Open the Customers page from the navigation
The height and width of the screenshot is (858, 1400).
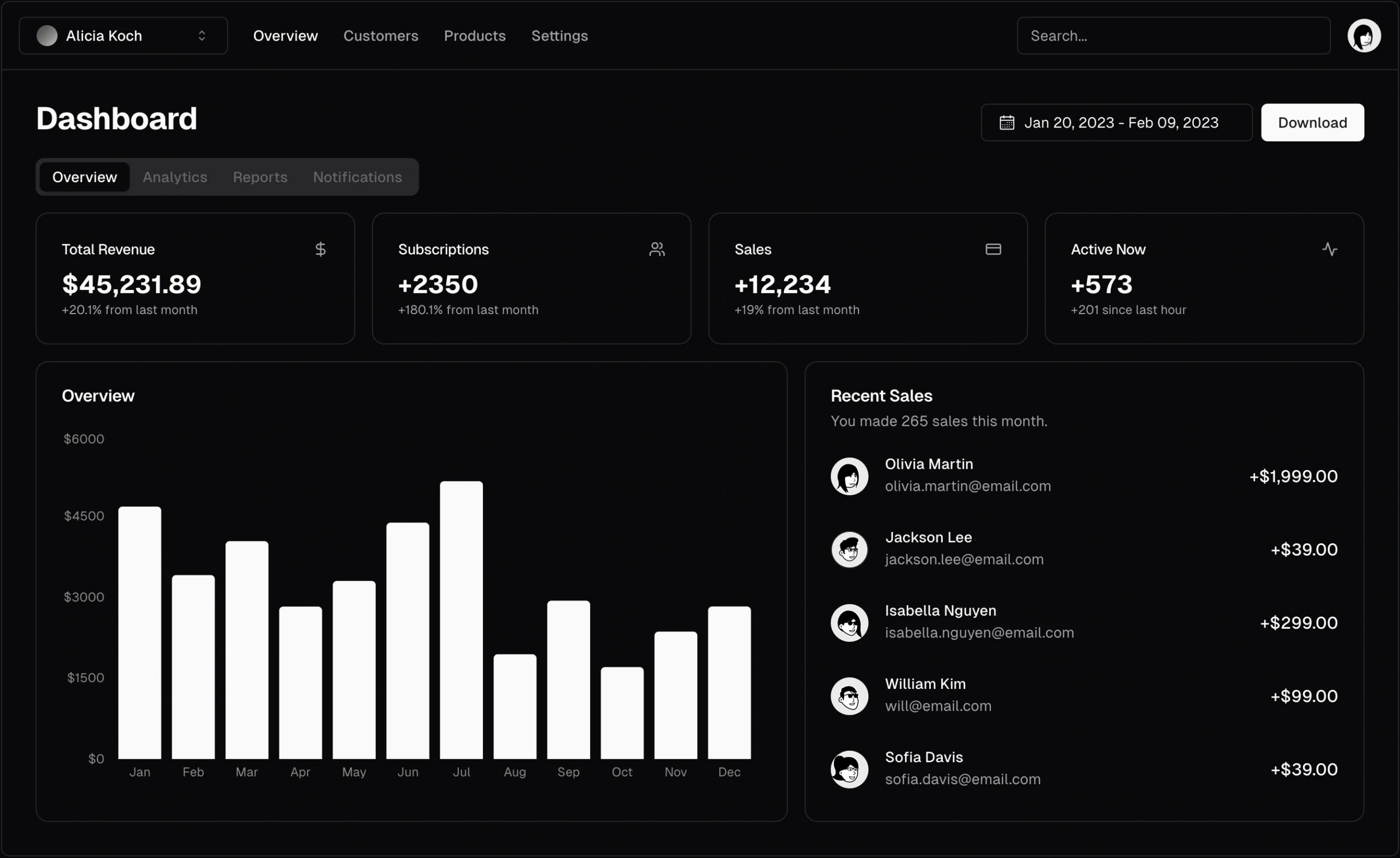coord(381,35)
